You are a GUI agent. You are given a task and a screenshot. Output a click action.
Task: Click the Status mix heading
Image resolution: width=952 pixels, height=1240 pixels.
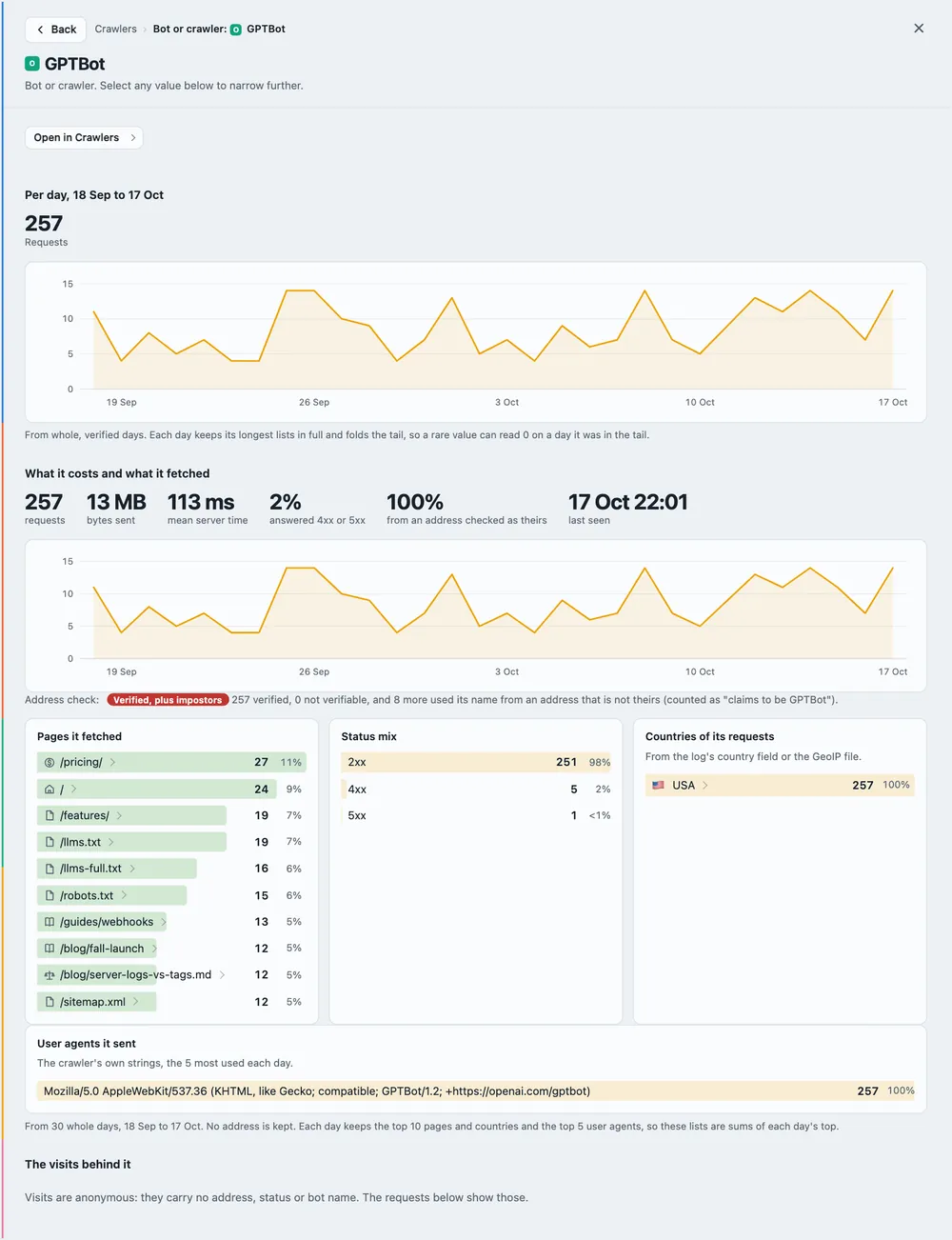coord(368,737)
